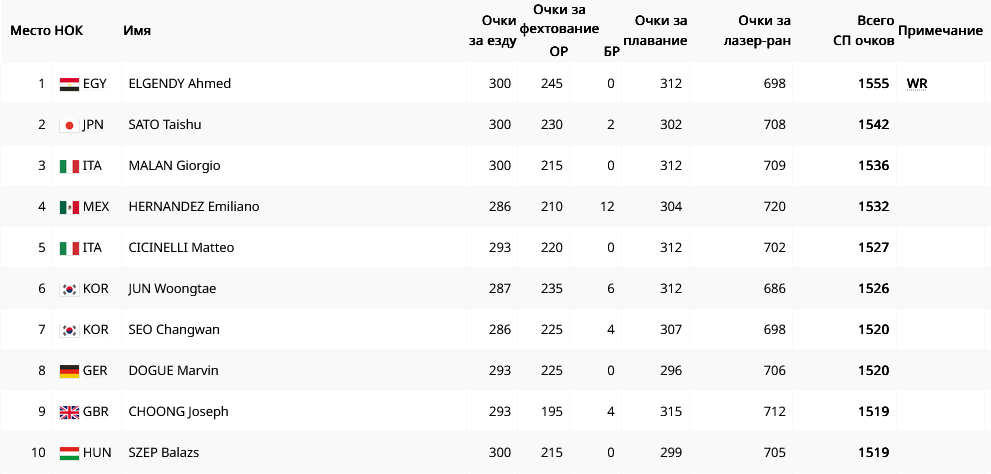Viewport: 991px width, 474px height.
Task: Click the Great Britain flag icon
Action: coord(69,412)
